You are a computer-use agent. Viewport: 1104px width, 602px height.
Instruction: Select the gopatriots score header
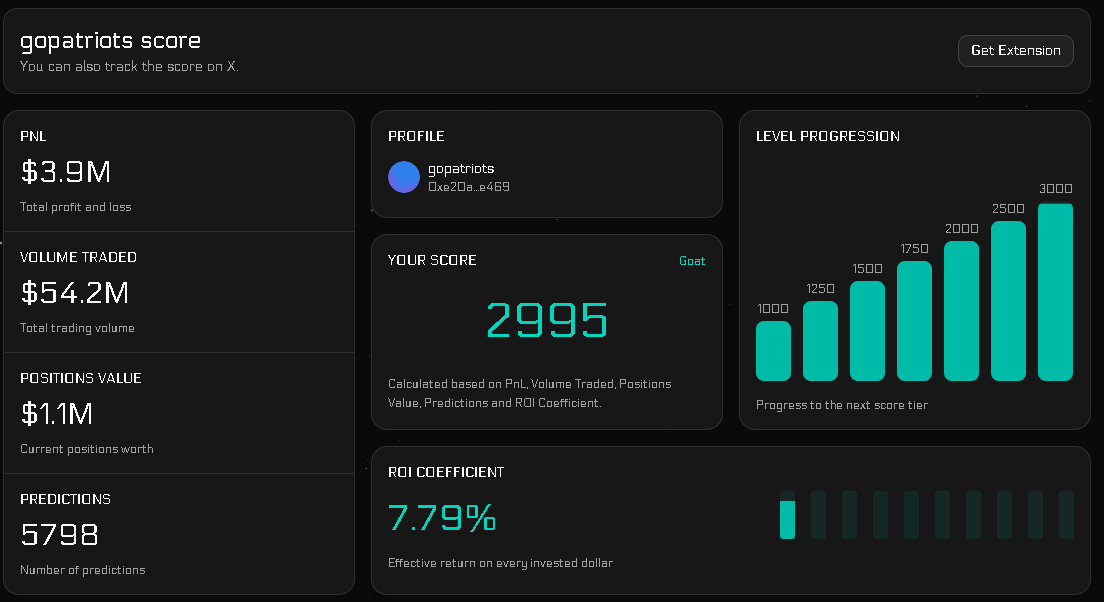110,41
